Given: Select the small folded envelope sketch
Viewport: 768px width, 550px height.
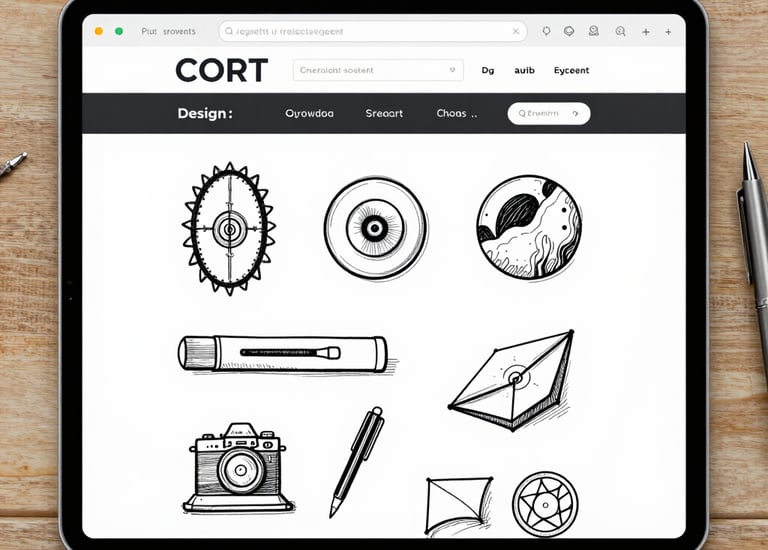Looking at the screenshot, I should pyautogui.click(x=459, y=505).
